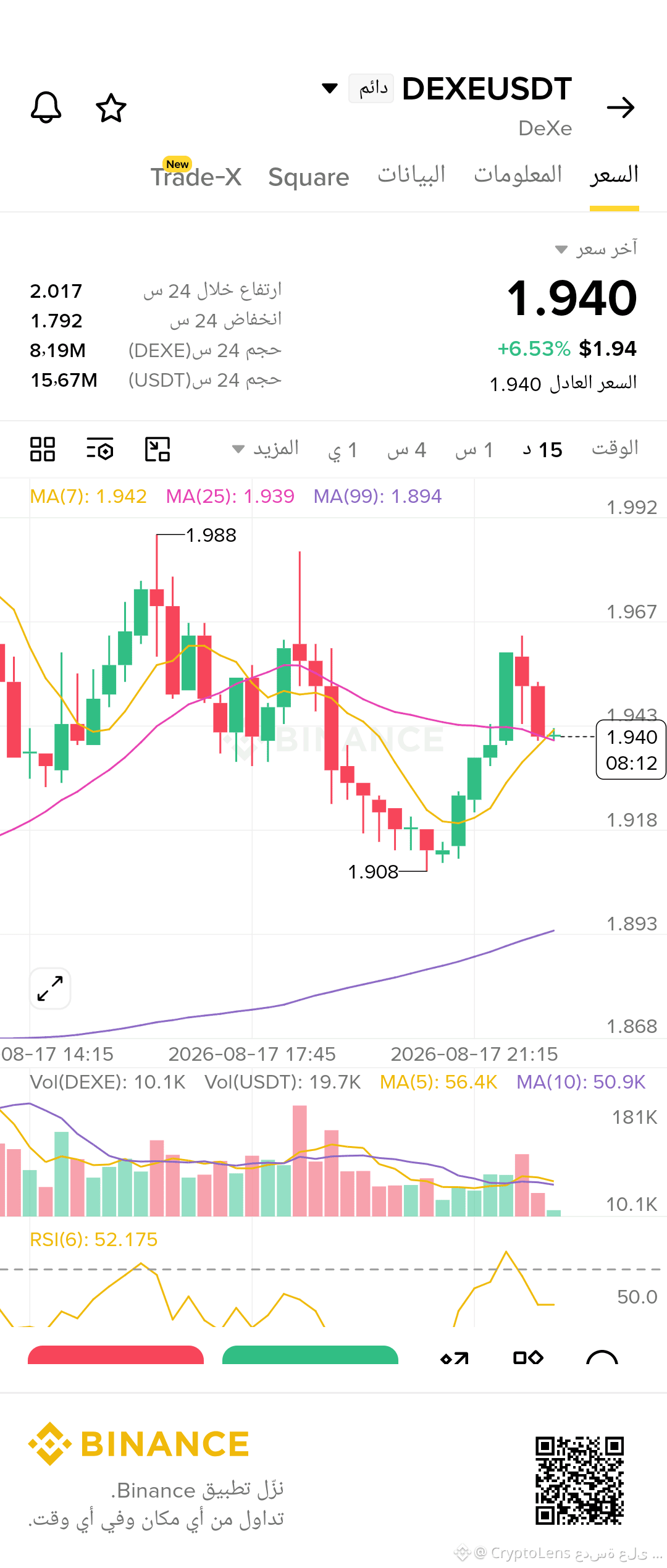667x1568 pixels.
Task: Tap the price alert bell icon
Action: point(46,107)
